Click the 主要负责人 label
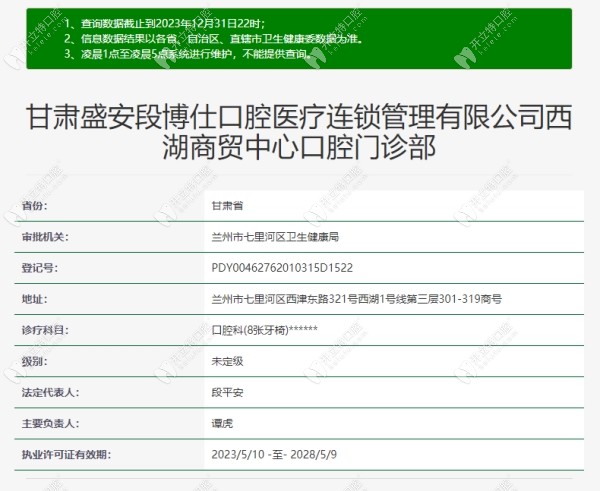Image resolution: width=600 pixels, height=491 pixels. click(51, 423)
